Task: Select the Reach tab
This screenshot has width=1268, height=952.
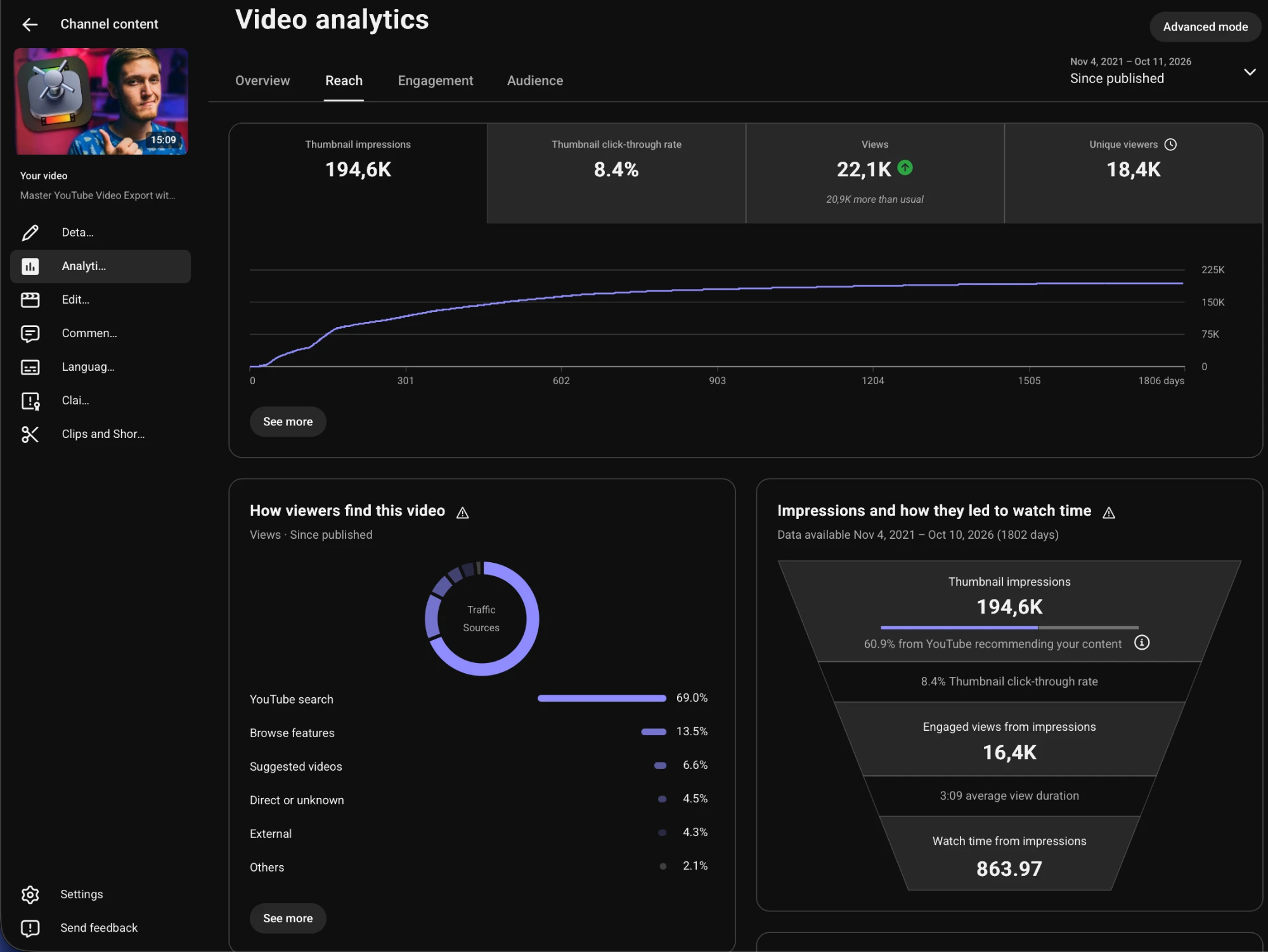Action: point(344,80)
